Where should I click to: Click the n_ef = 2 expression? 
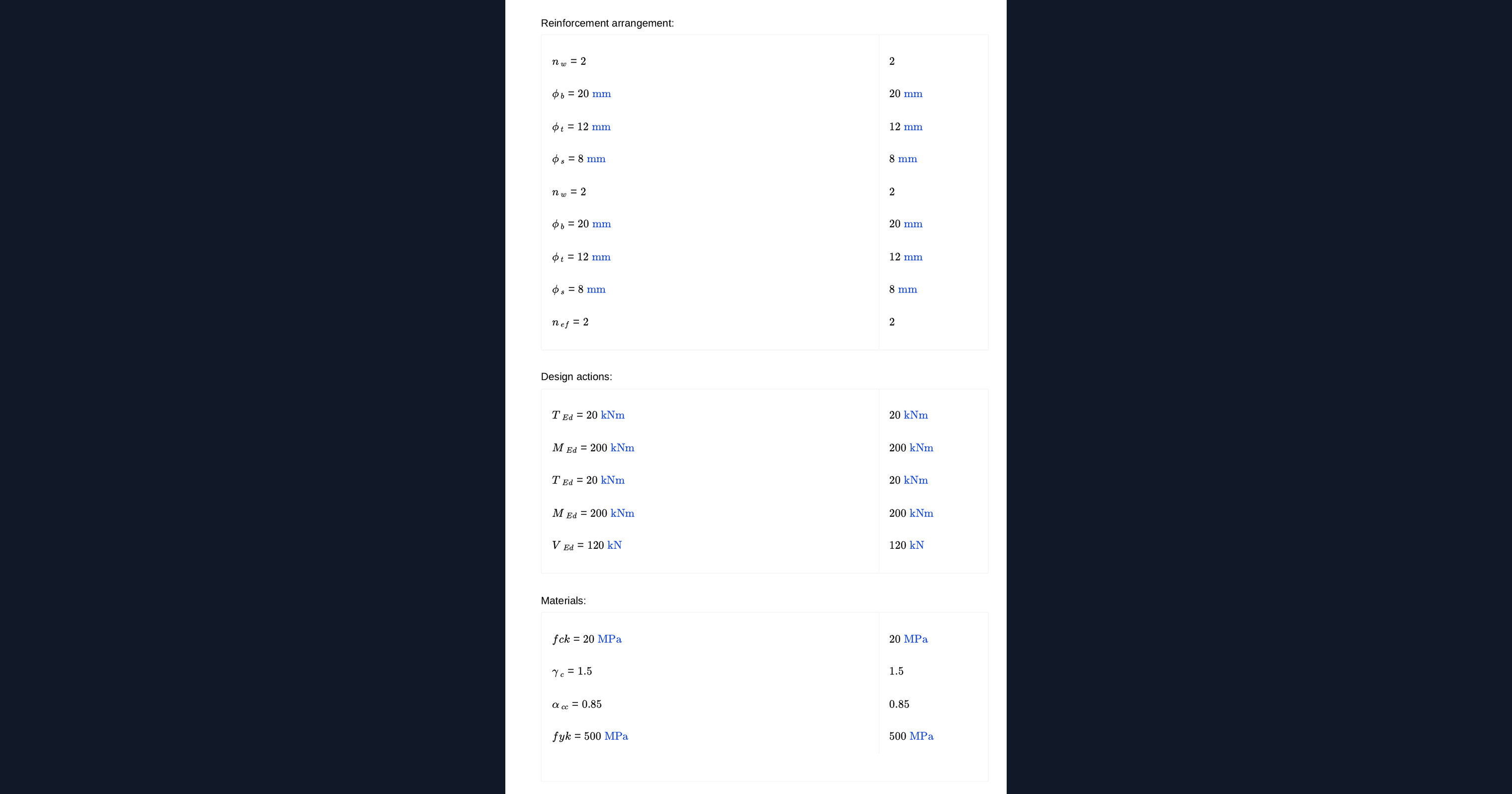(570, 322)
